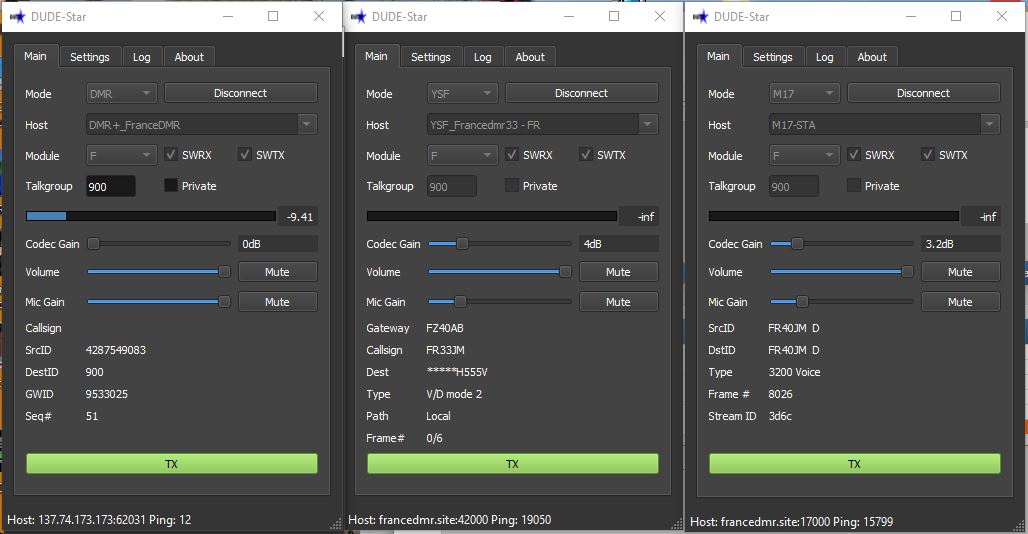Mute Volume in the DMR window

point(277,272)
